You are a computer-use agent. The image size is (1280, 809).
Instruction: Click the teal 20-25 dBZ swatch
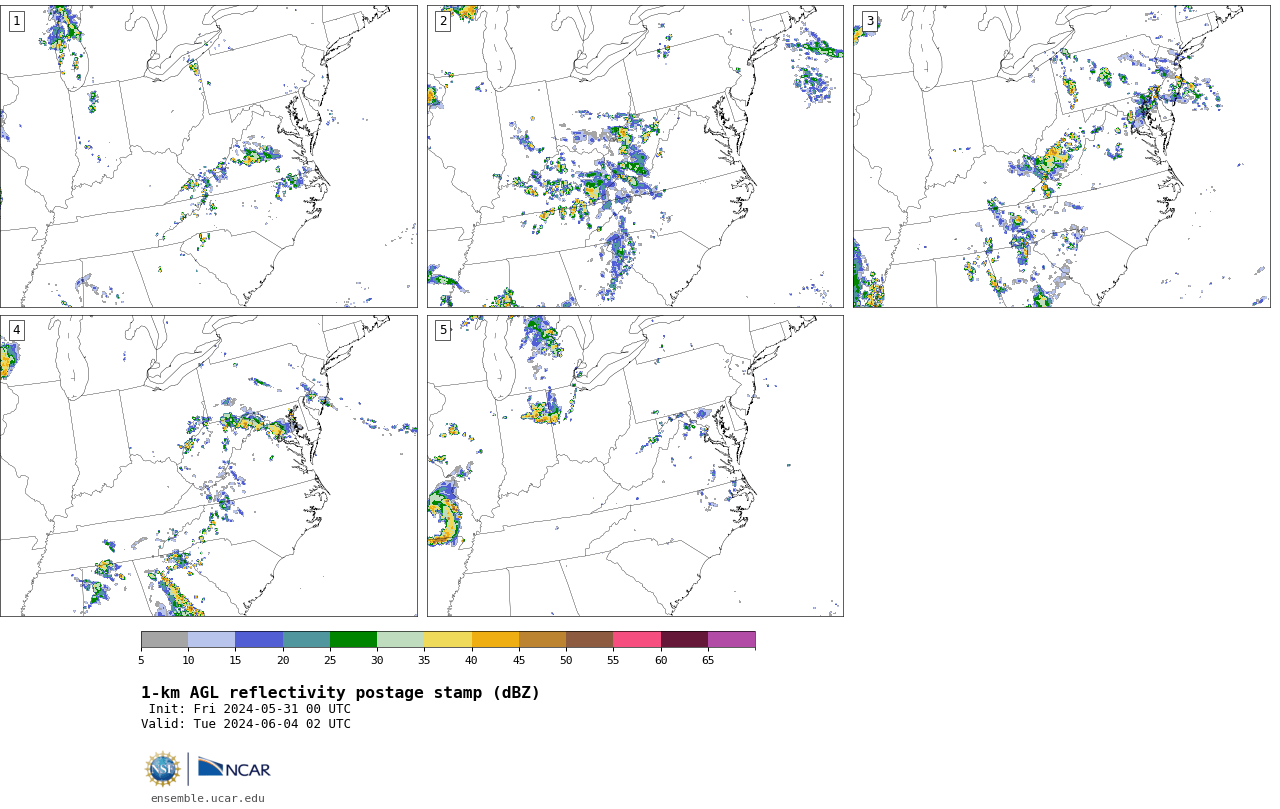click(306, 640)
